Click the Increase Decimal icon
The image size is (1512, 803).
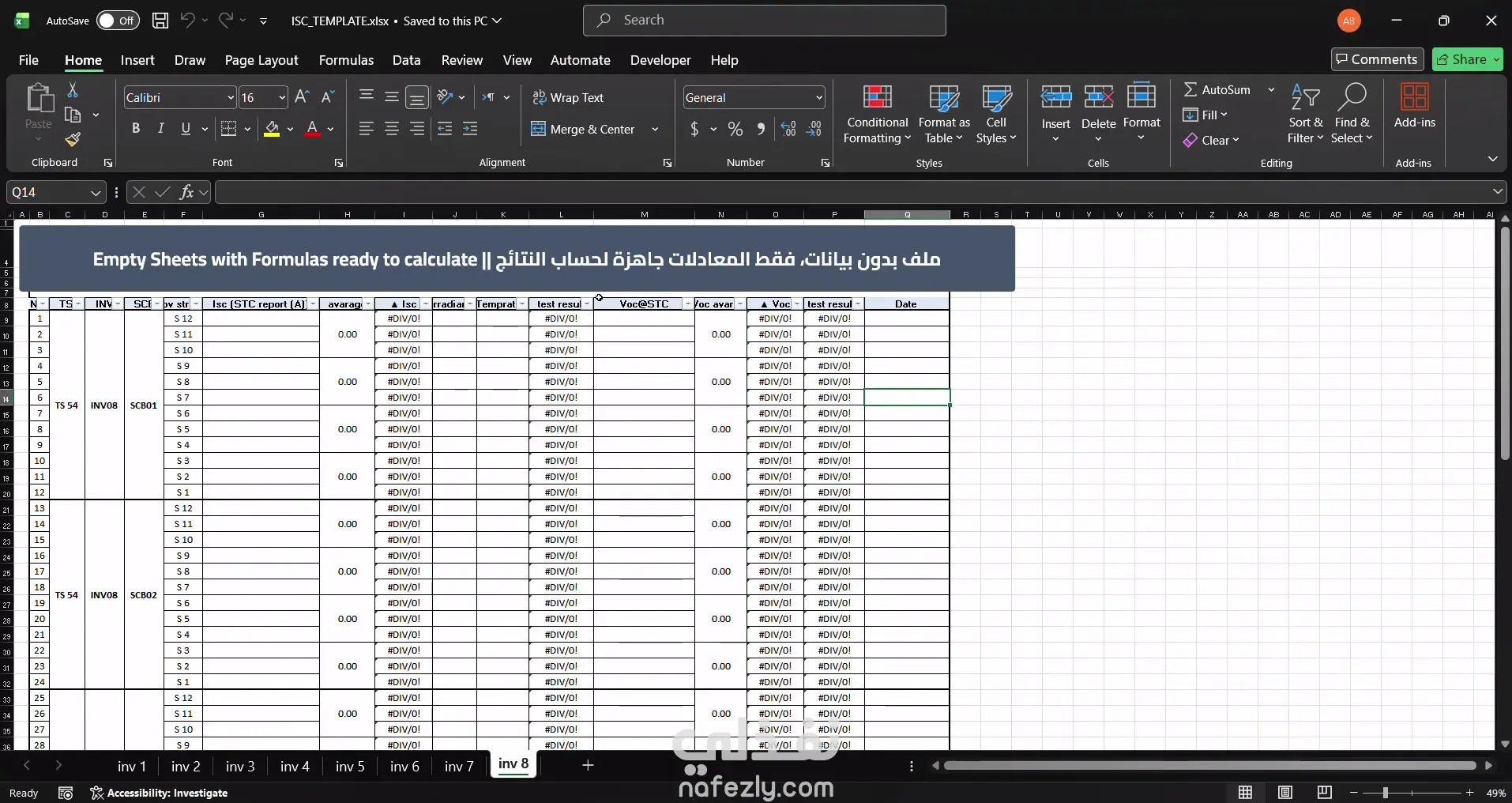tap(788, 129)
